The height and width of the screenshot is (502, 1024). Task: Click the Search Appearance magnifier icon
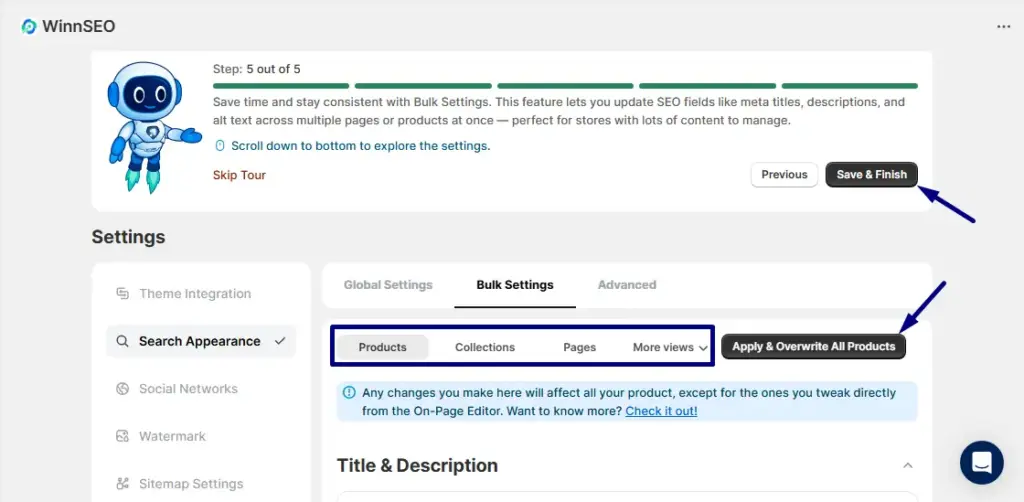tap(122, 341)
